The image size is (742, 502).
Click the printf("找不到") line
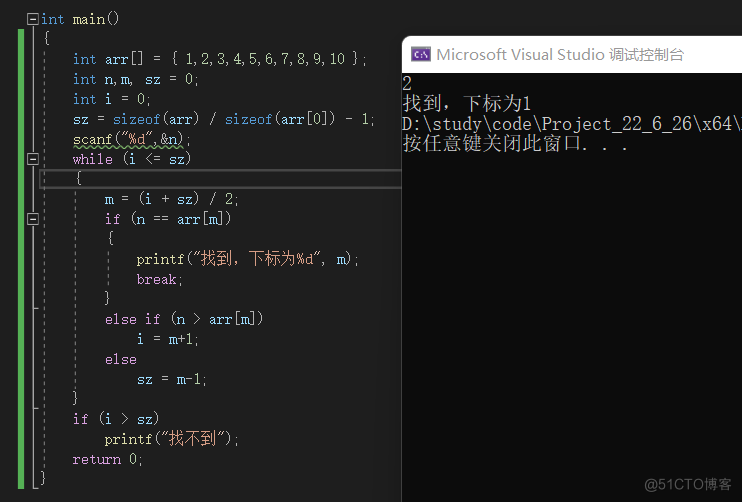[x=171, y=439]
